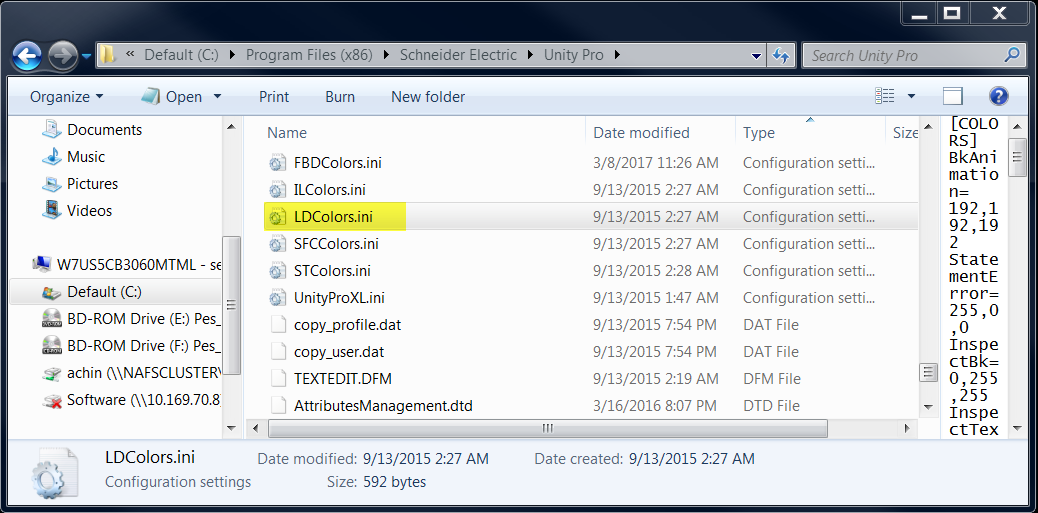The width and height of the screenshot is (1038, 513).
Task: Change your view icon button
Action: click(x=884, y=96)
